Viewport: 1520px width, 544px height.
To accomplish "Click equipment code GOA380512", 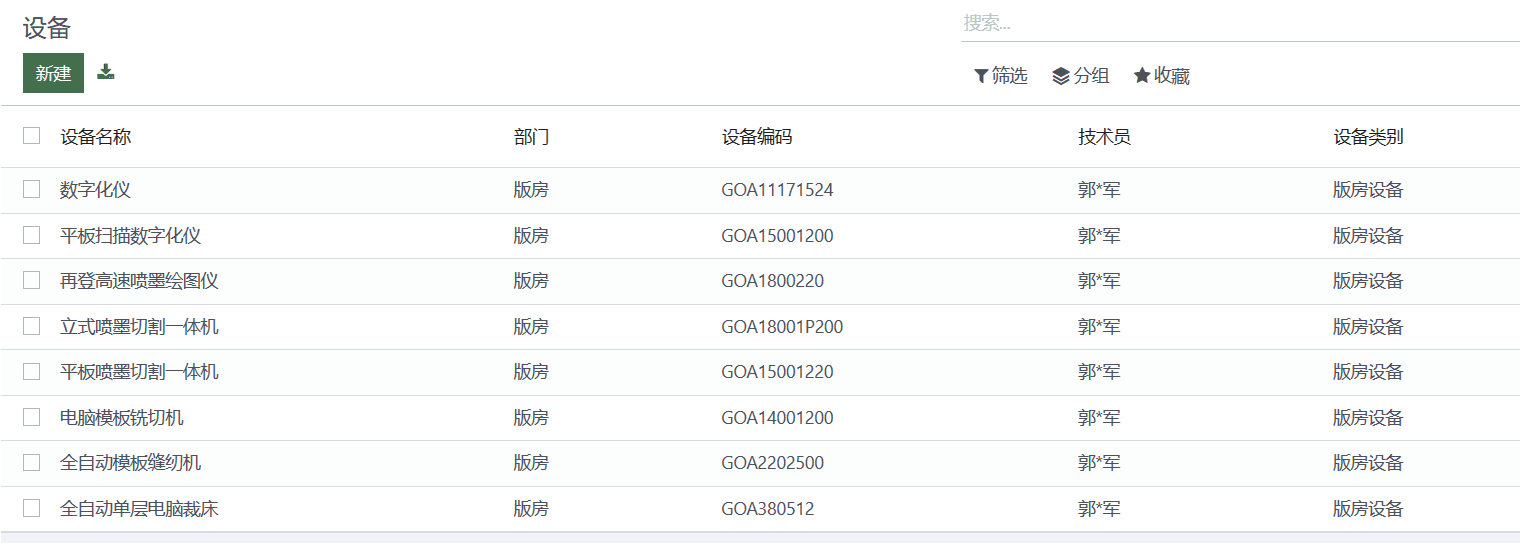I will point(768,509).
